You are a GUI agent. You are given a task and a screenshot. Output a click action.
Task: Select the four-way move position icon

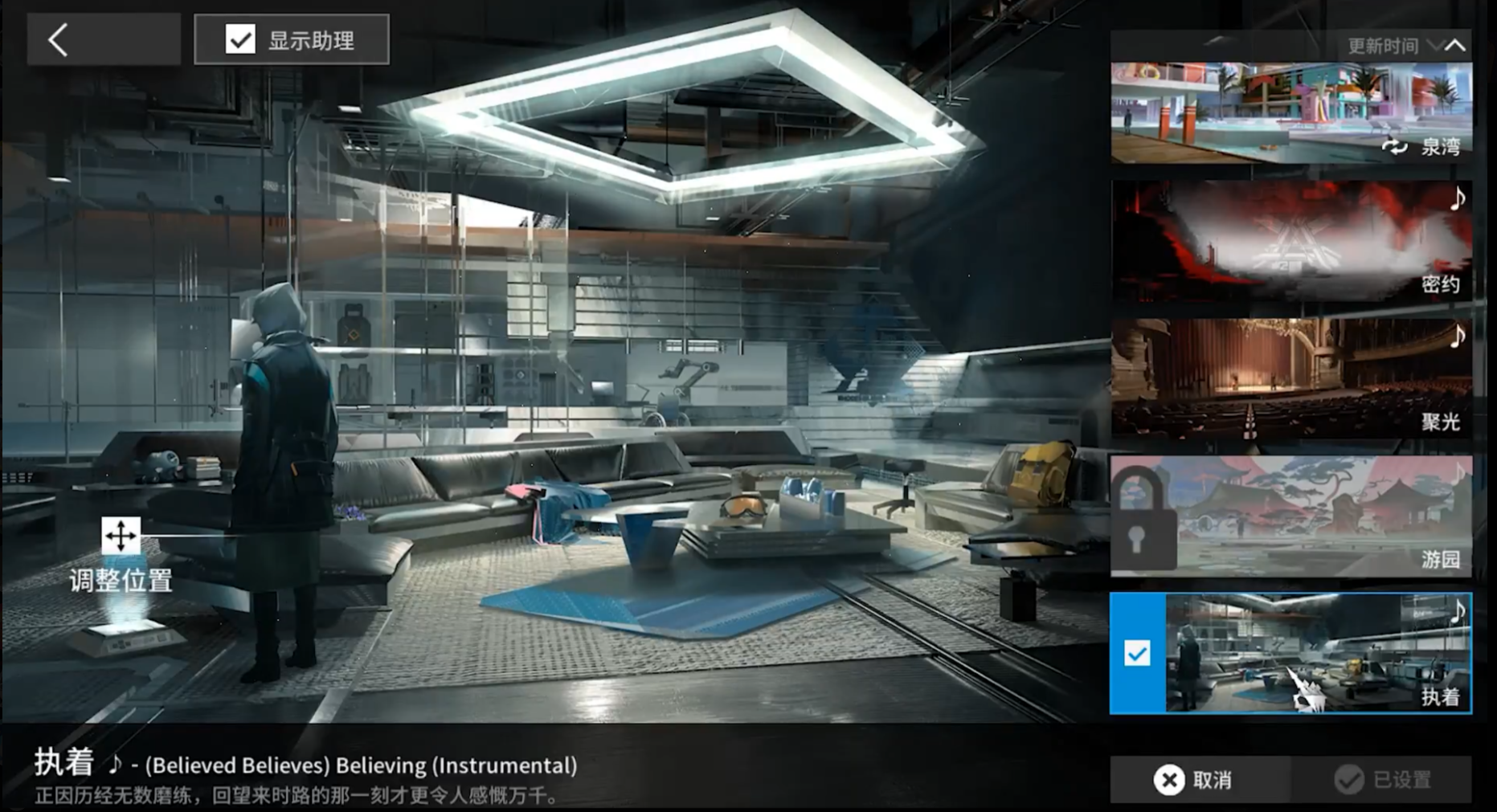tap(121, 536)
